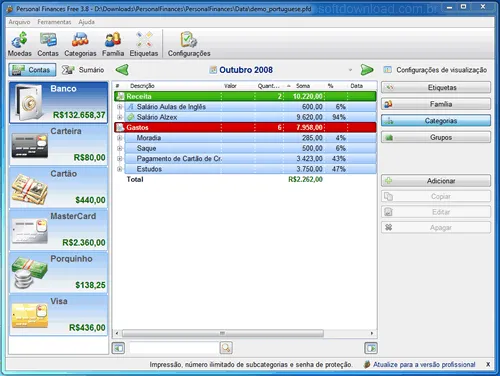Select the red Gastos header row
Viewport: 500px width, 376px height.
tap(245, 127)
